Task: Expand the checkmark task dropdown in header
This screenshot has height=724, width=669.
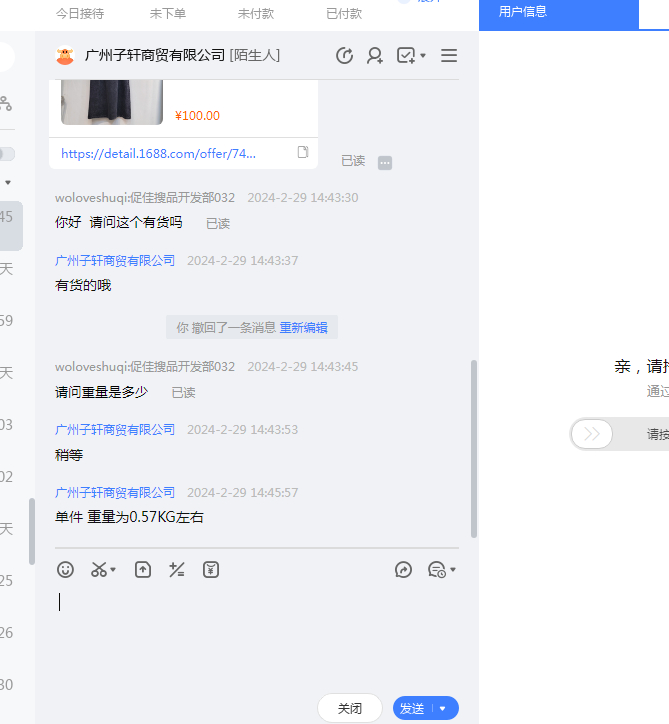Action: 422,56
